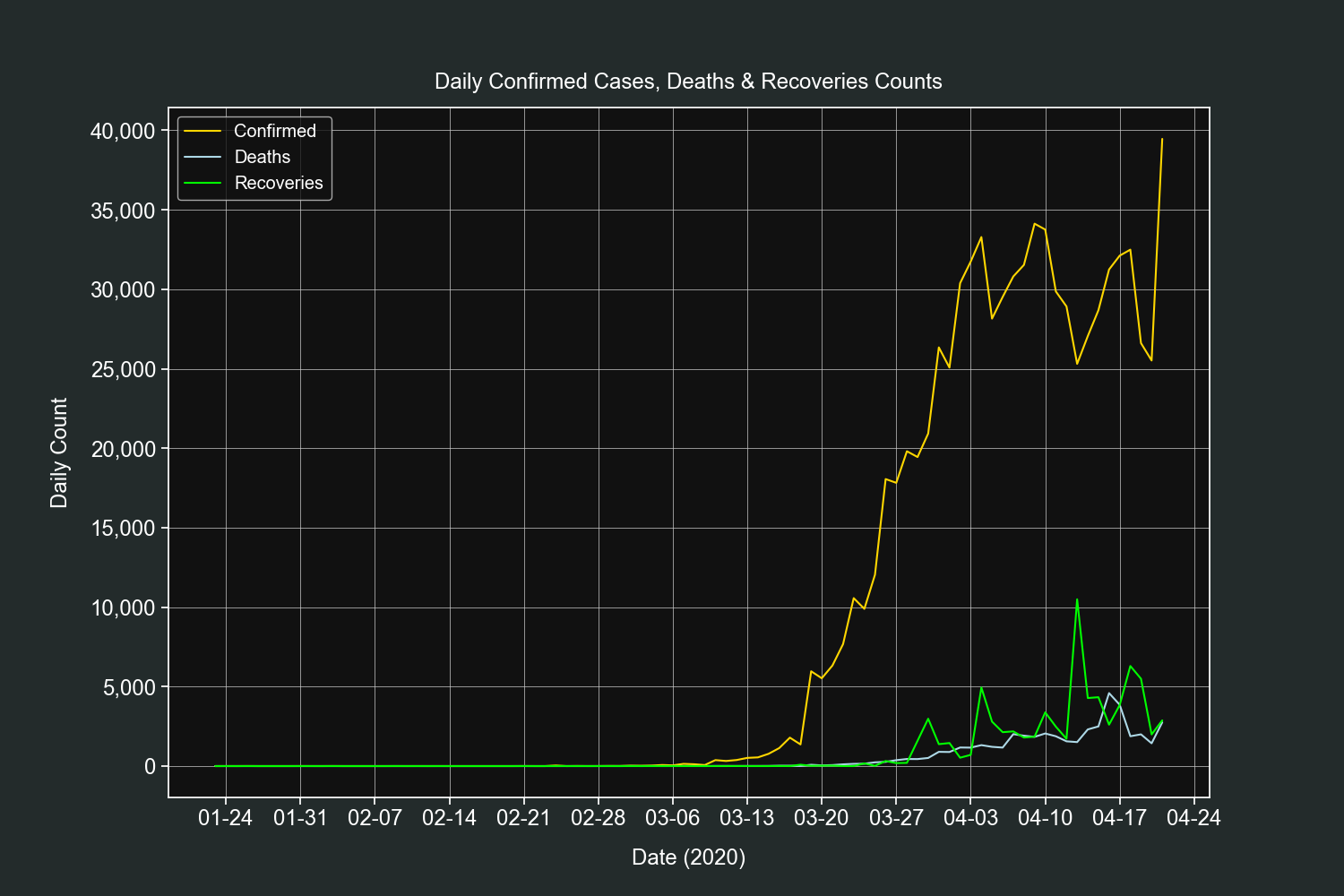Screen dimensions: 1344x896
Task: Click the 5,000 y-axis tick label
Action: [129, 687]
